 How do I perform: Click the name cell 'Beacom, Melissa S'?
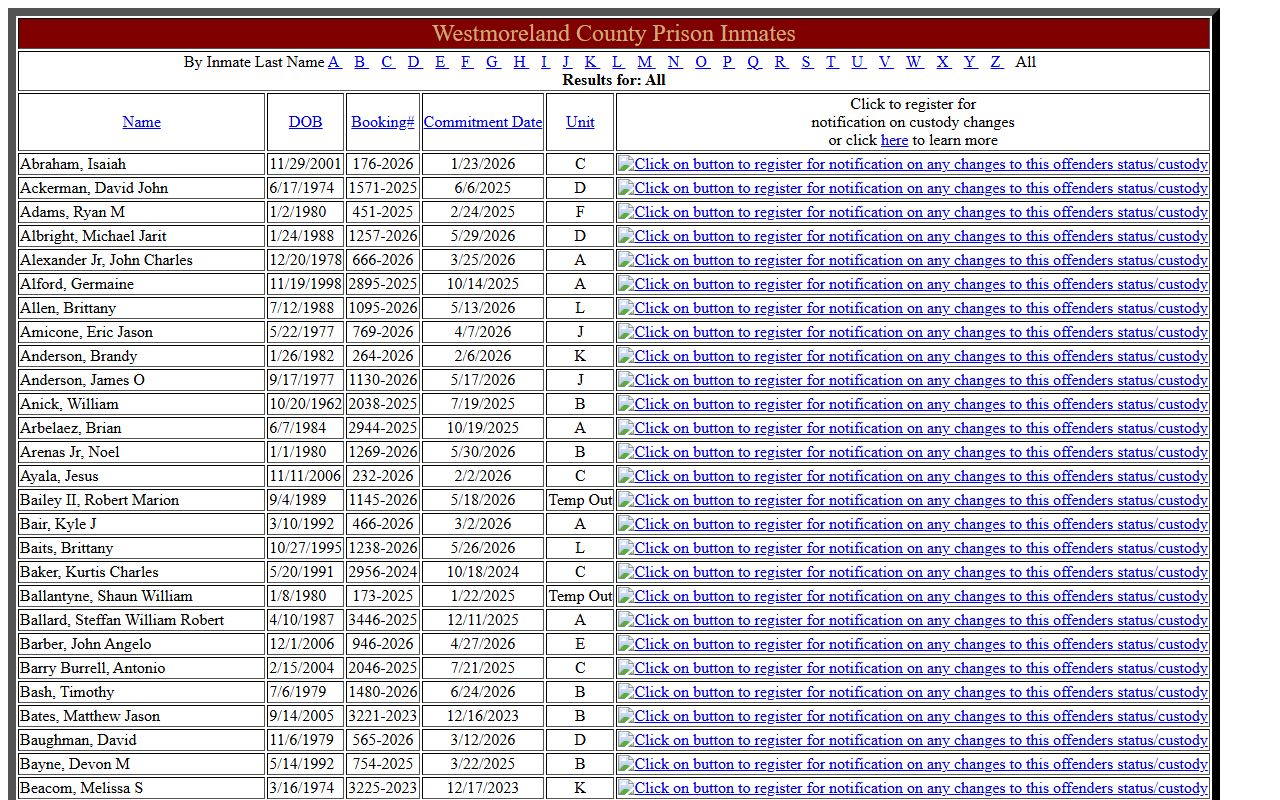click(x=141, y=788)
